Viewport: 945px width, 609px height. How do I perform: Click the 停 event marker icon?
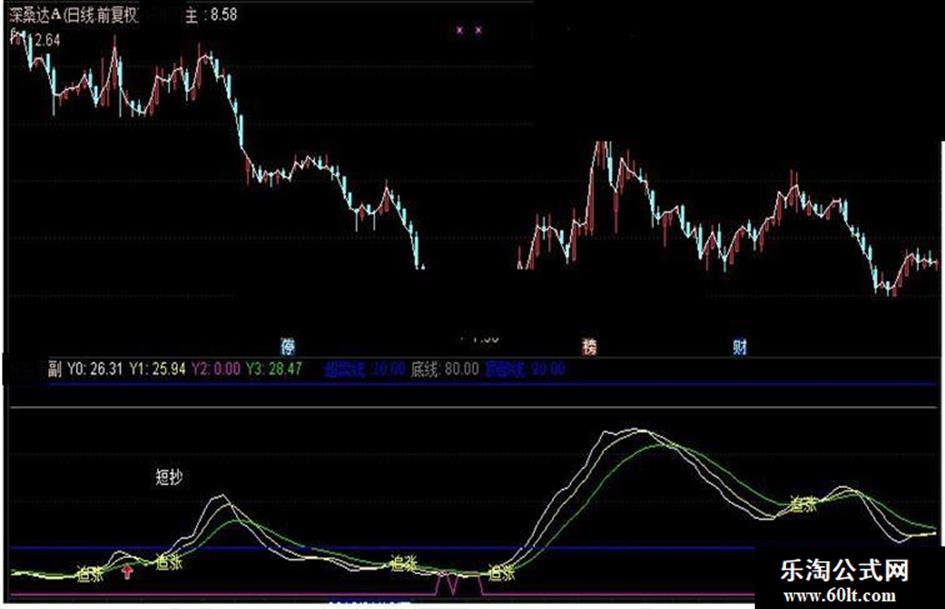click(x=288, y=347)
